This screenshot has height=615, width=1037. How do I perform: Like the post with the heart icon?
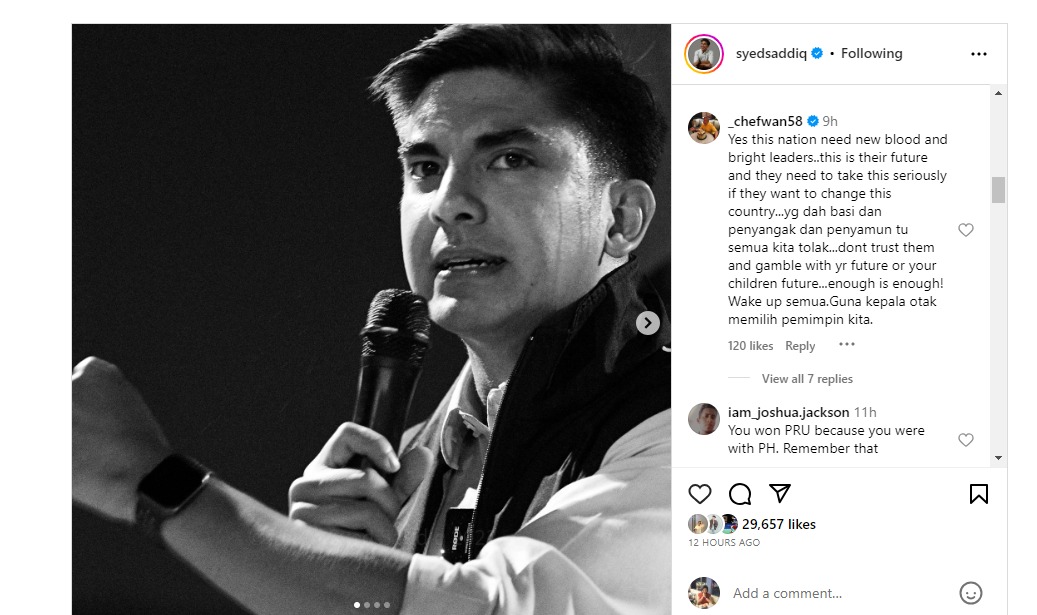(x=700, y=493)
